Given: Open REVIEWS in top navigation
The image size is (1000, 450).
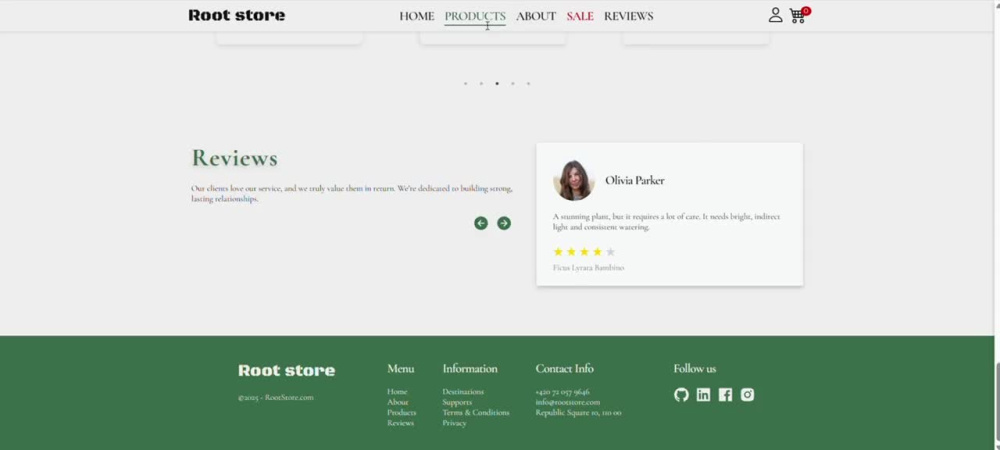Looking at the screenshot, I should tap(629, 17).
